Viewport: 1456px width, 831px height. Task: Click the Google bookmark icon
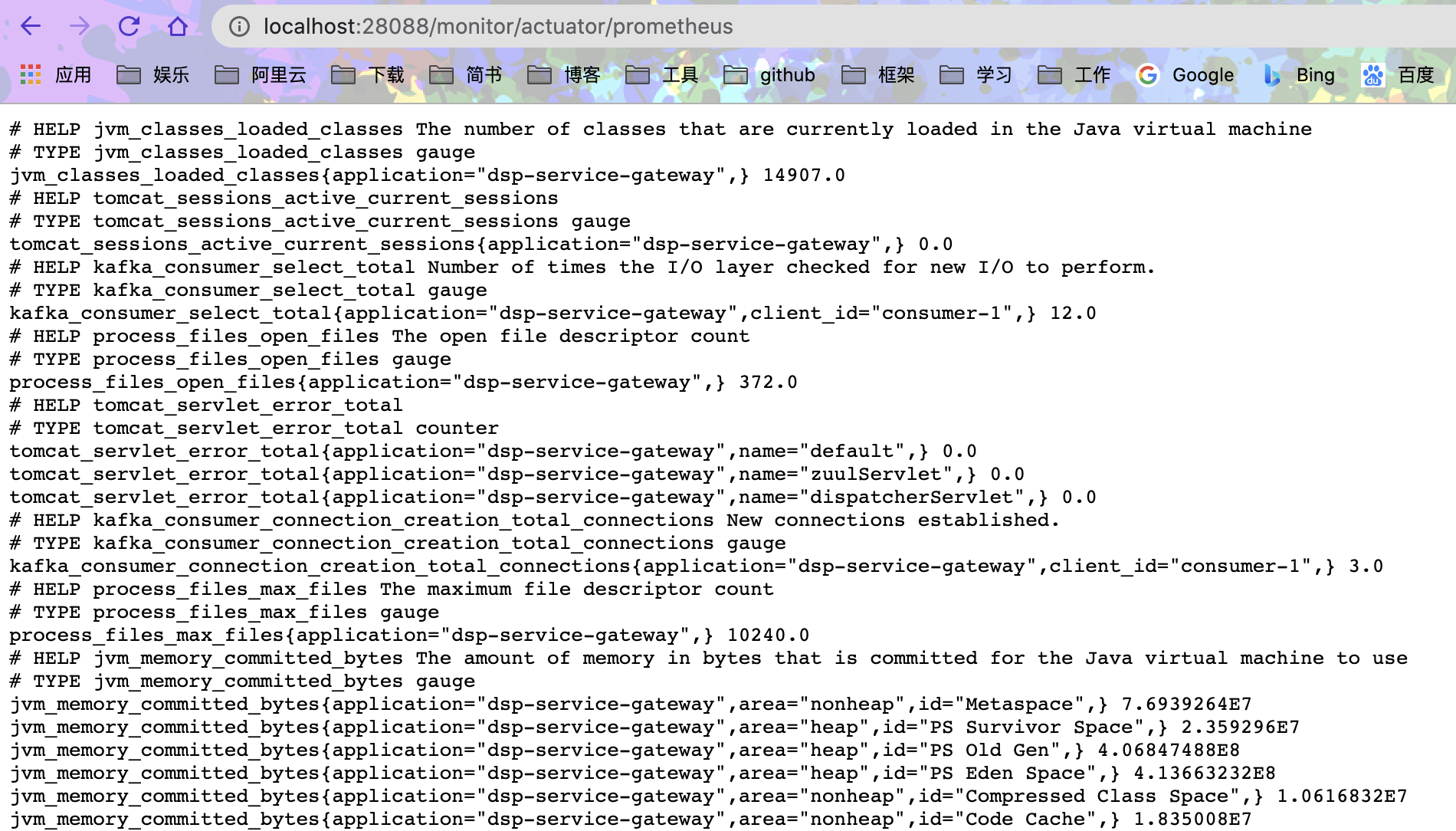coord(1148,74)
